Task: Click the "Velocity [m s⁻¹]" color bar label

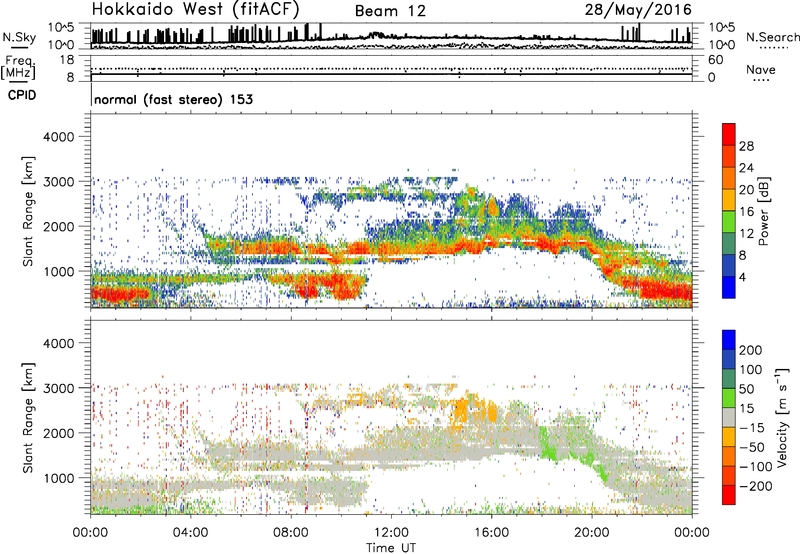Action: (782, 417)
